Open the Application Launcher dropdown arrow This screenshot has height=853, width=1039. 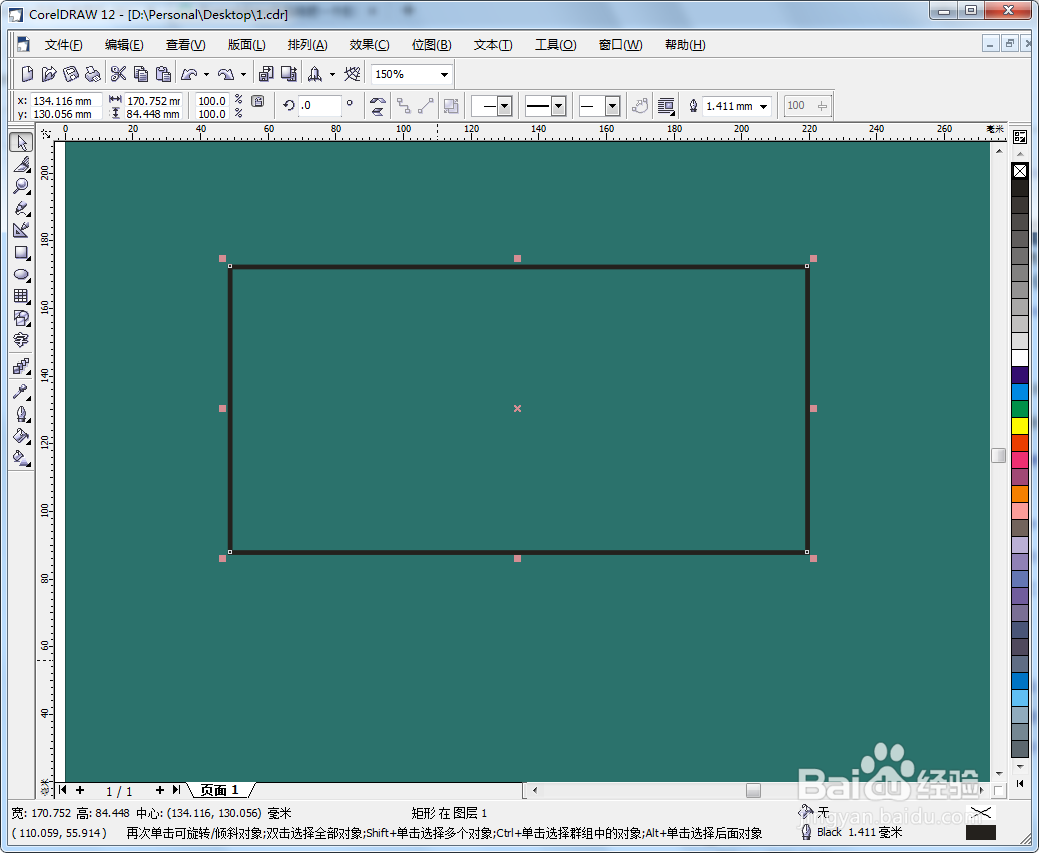coord(332,74)
